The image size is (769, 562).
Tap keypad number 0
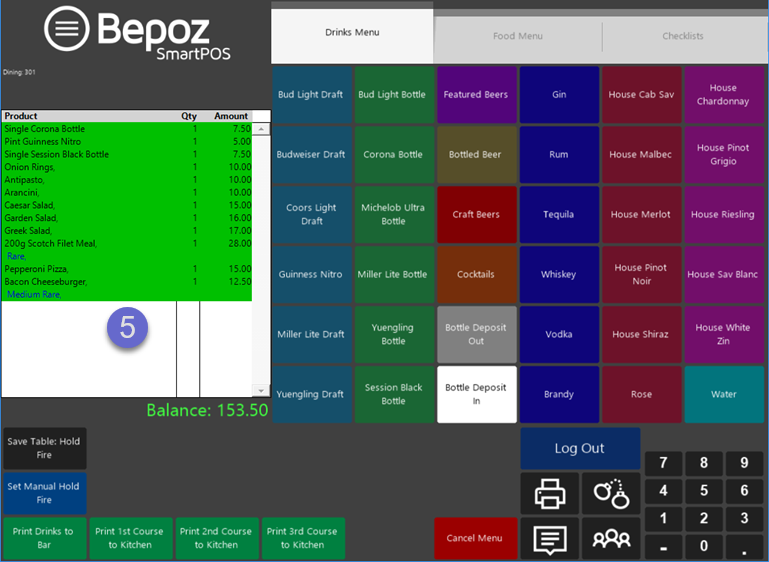[x=704, y=546]
